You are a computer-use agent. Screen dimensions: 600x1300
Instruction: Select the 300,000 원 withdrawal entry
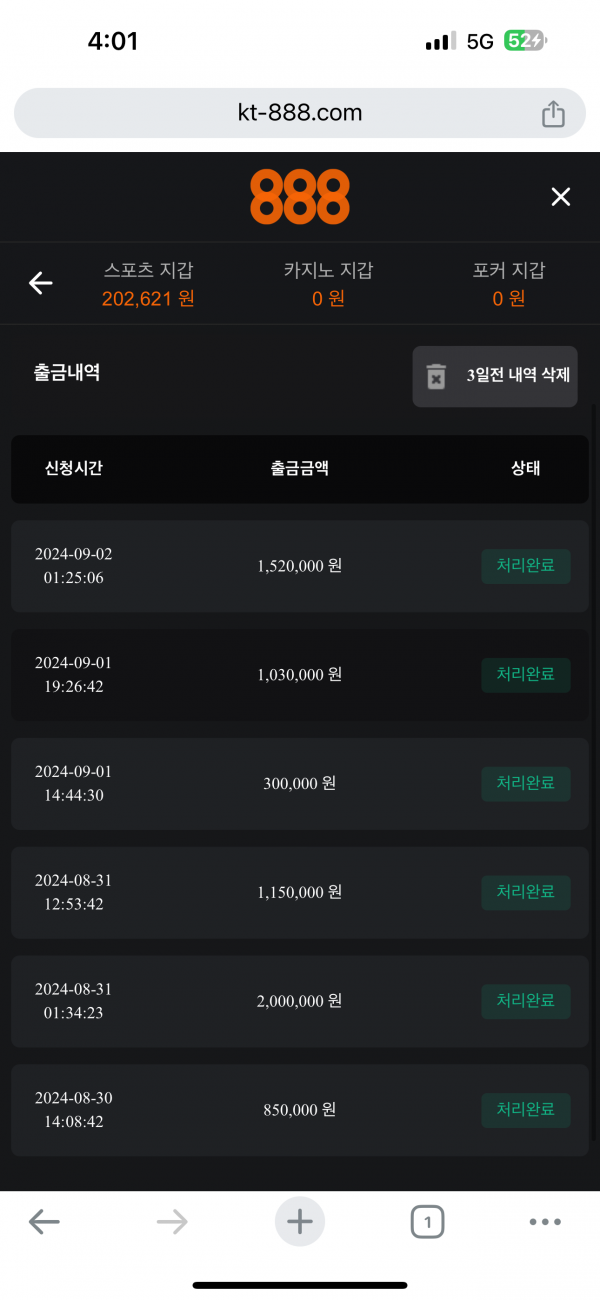point(300,784)
